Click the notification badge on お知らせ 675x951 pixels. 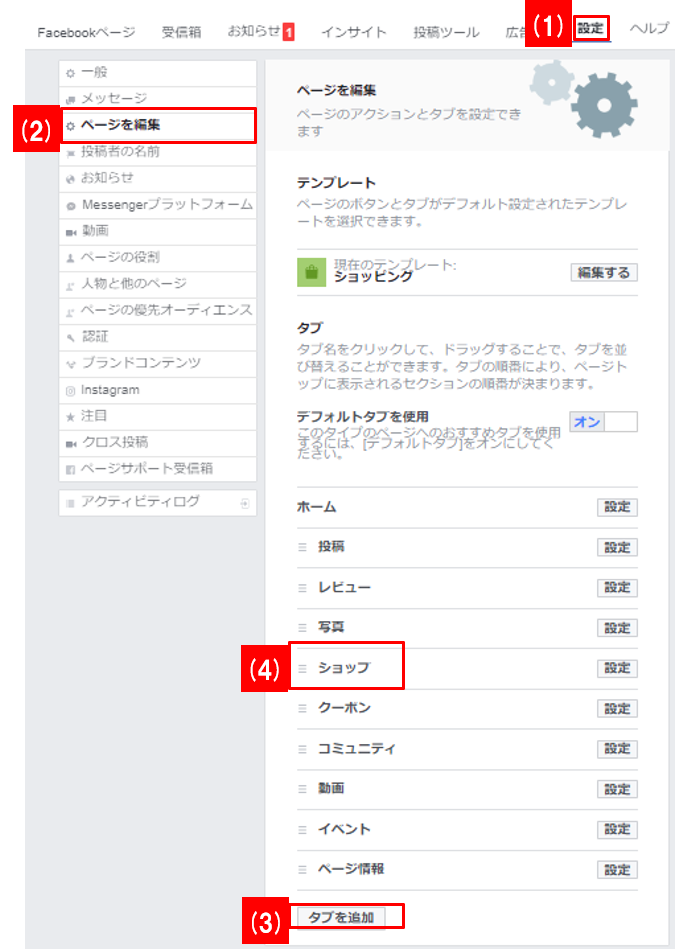click(289, 33)
